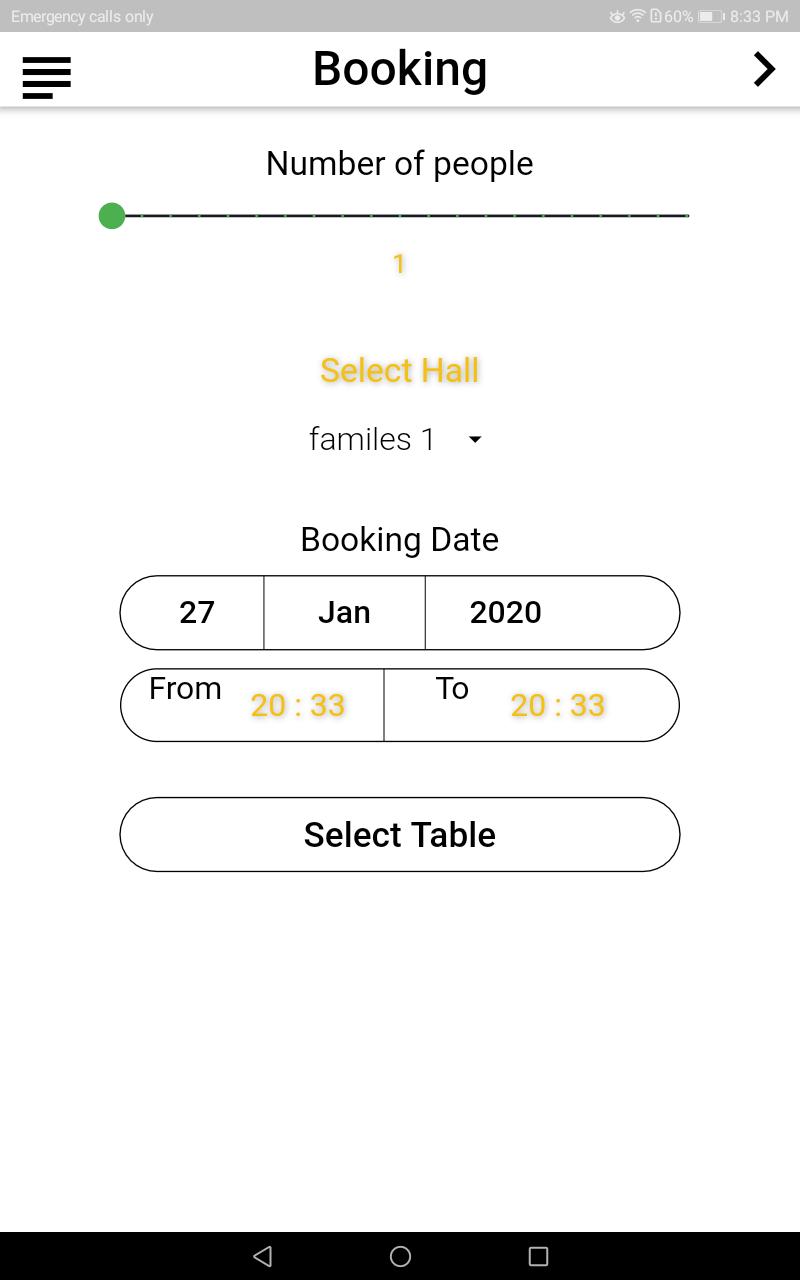The image size is (800, 1280).
Task: Open the familes 1 hall selector
Action: (x=397, y=439)
